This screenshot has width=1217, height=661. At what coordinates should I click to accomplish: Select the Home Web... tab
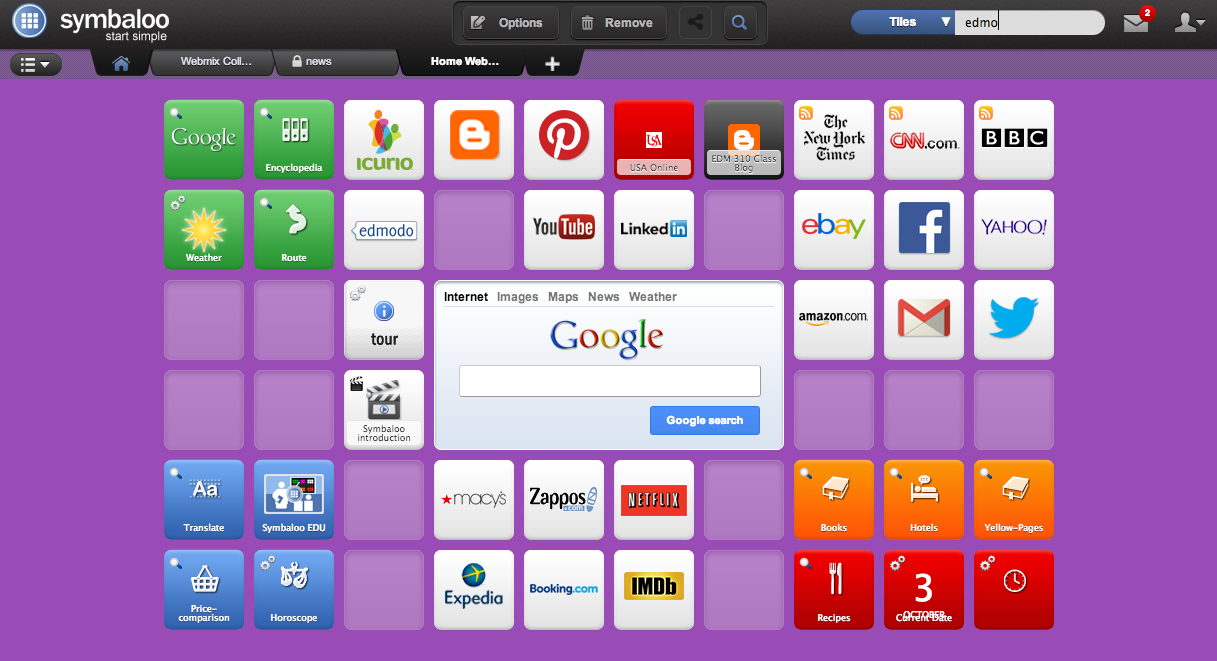coord(464,62)
